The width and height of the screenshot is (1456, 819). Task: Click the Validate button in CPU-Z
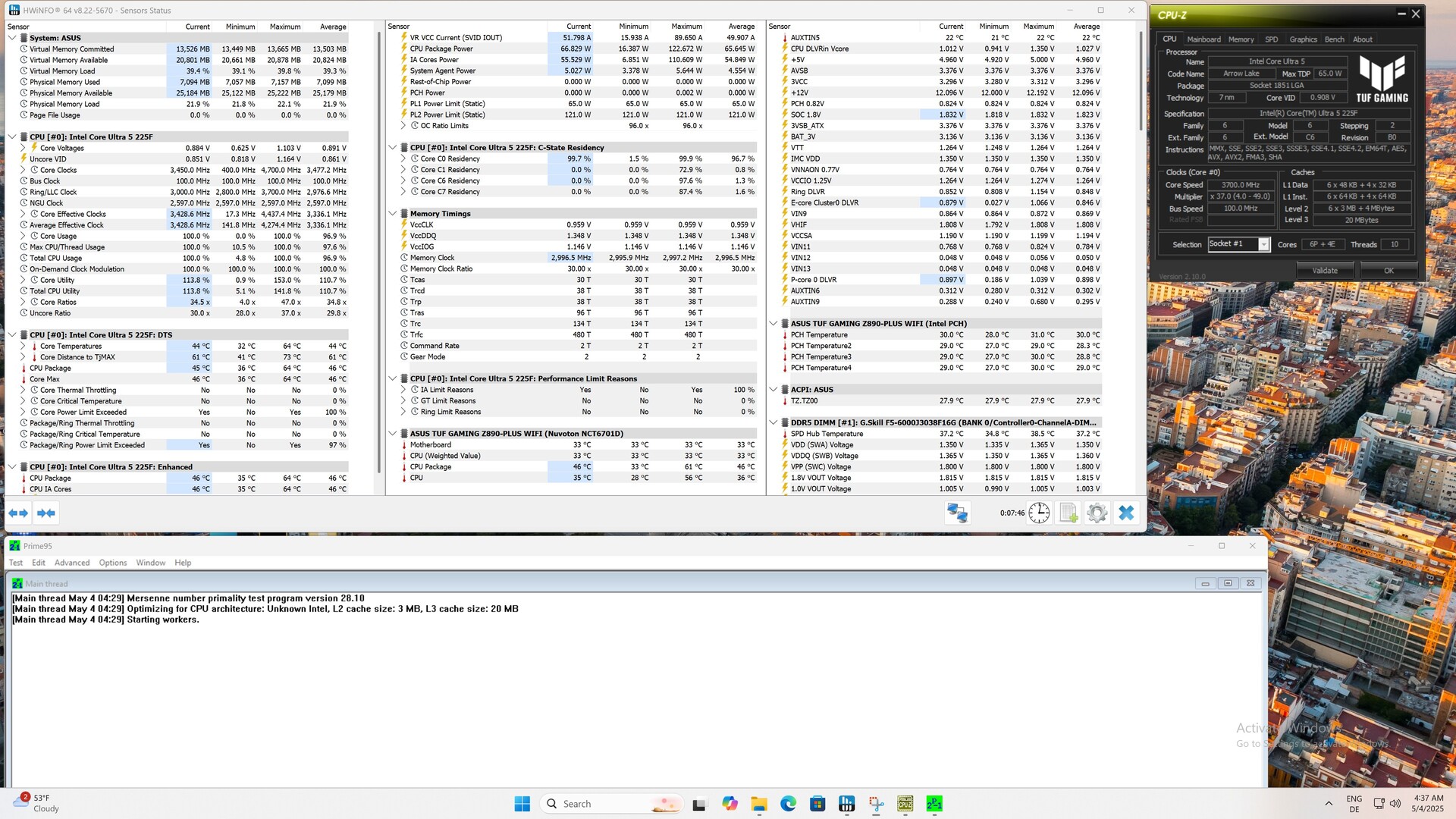pyautogui.click(x=1325, y=271)
